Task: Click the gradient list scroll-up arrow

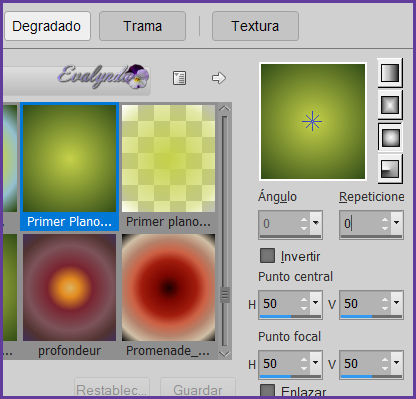Action: click(224, 109)
